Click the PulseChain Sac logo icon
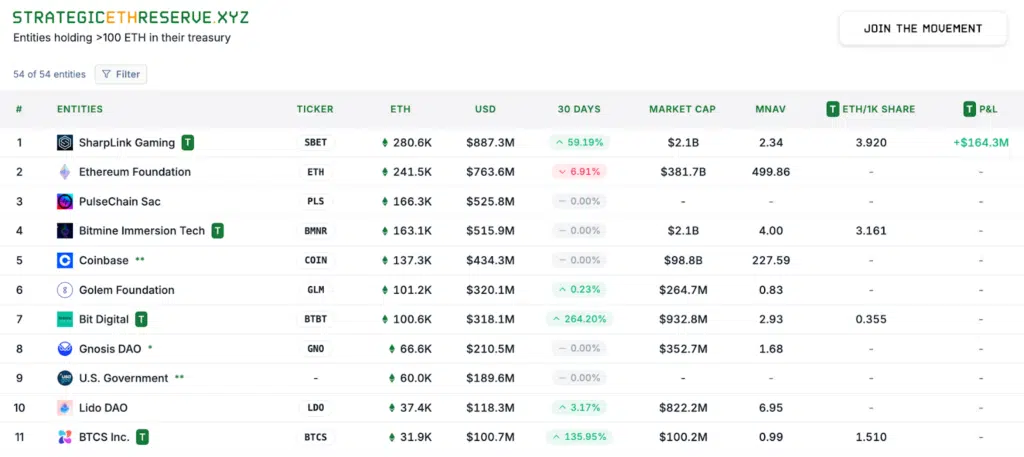This screenshot has height=457, width=1024. click(x=65, y=202)
